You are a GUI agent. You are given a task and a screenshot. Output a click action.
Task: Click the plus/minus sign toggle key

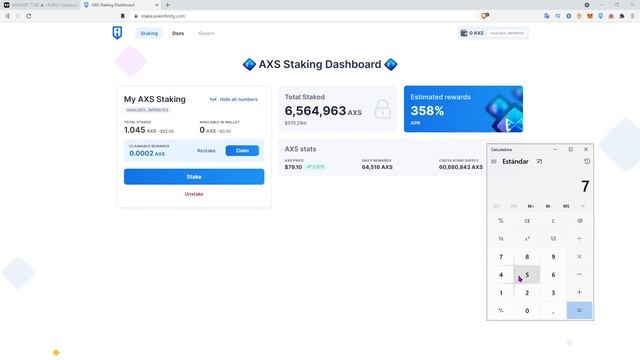501,311
